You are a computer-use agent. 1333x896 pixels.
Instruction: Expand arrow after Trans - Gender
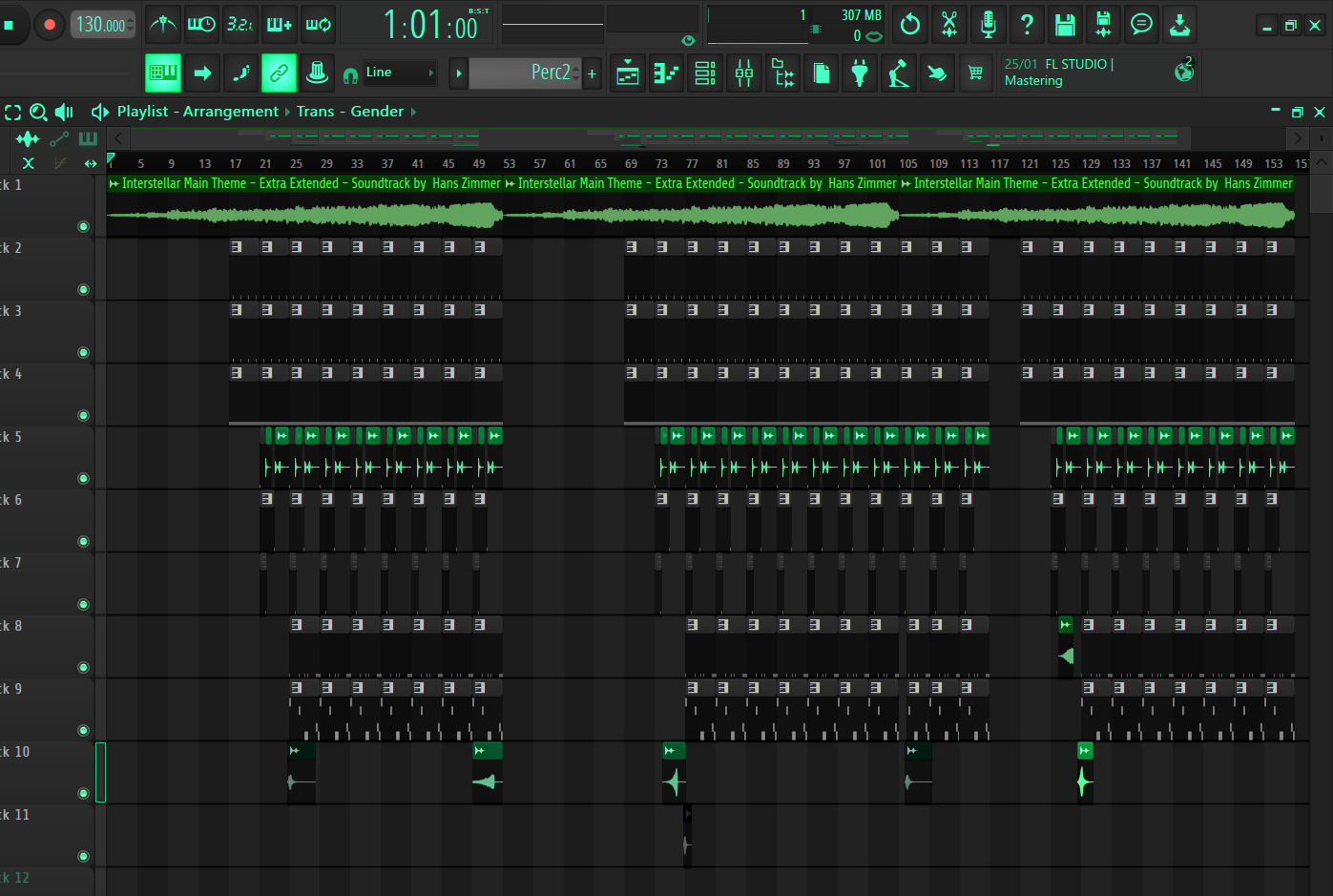(x=413, y=112)
